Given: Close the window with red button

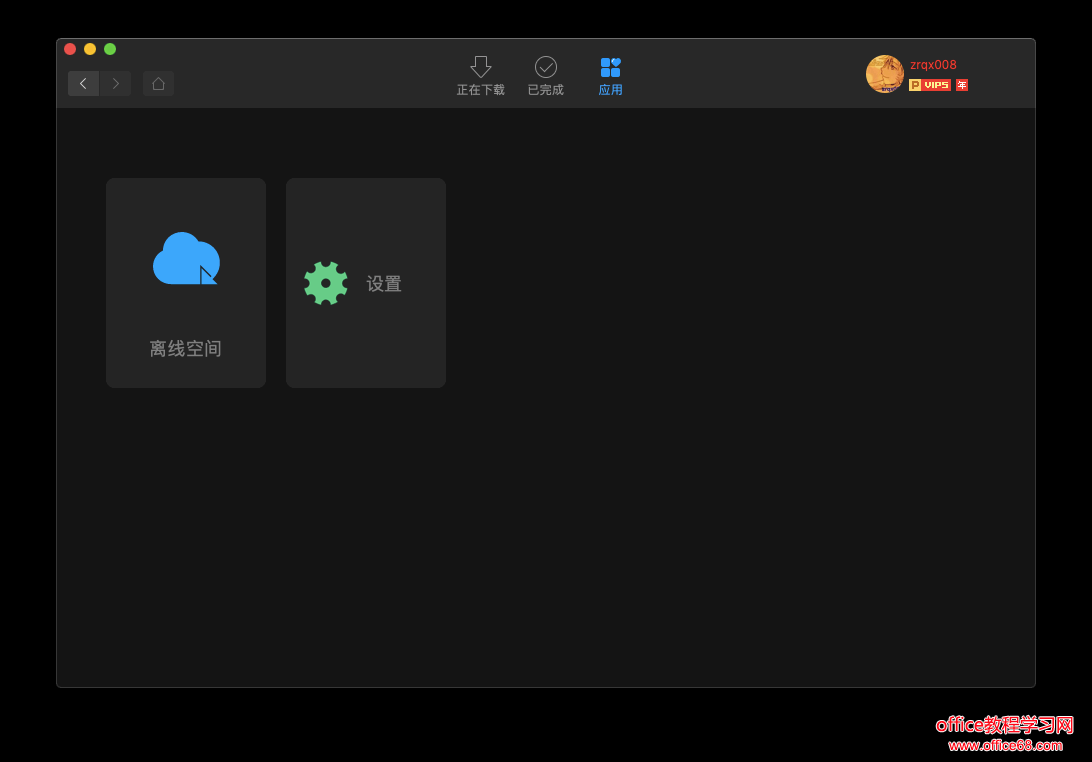Looking at the screenshot, I should tap(70, 49).
